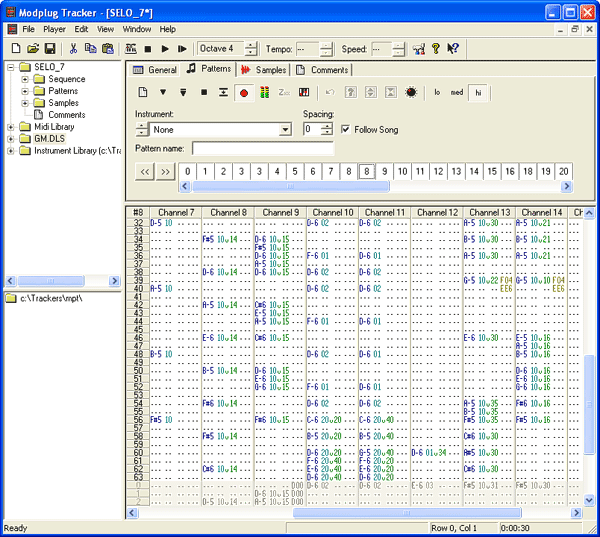Click the Cut scissors icon
The width and height of the screenshot is (600, 537).
pos(74,48)
